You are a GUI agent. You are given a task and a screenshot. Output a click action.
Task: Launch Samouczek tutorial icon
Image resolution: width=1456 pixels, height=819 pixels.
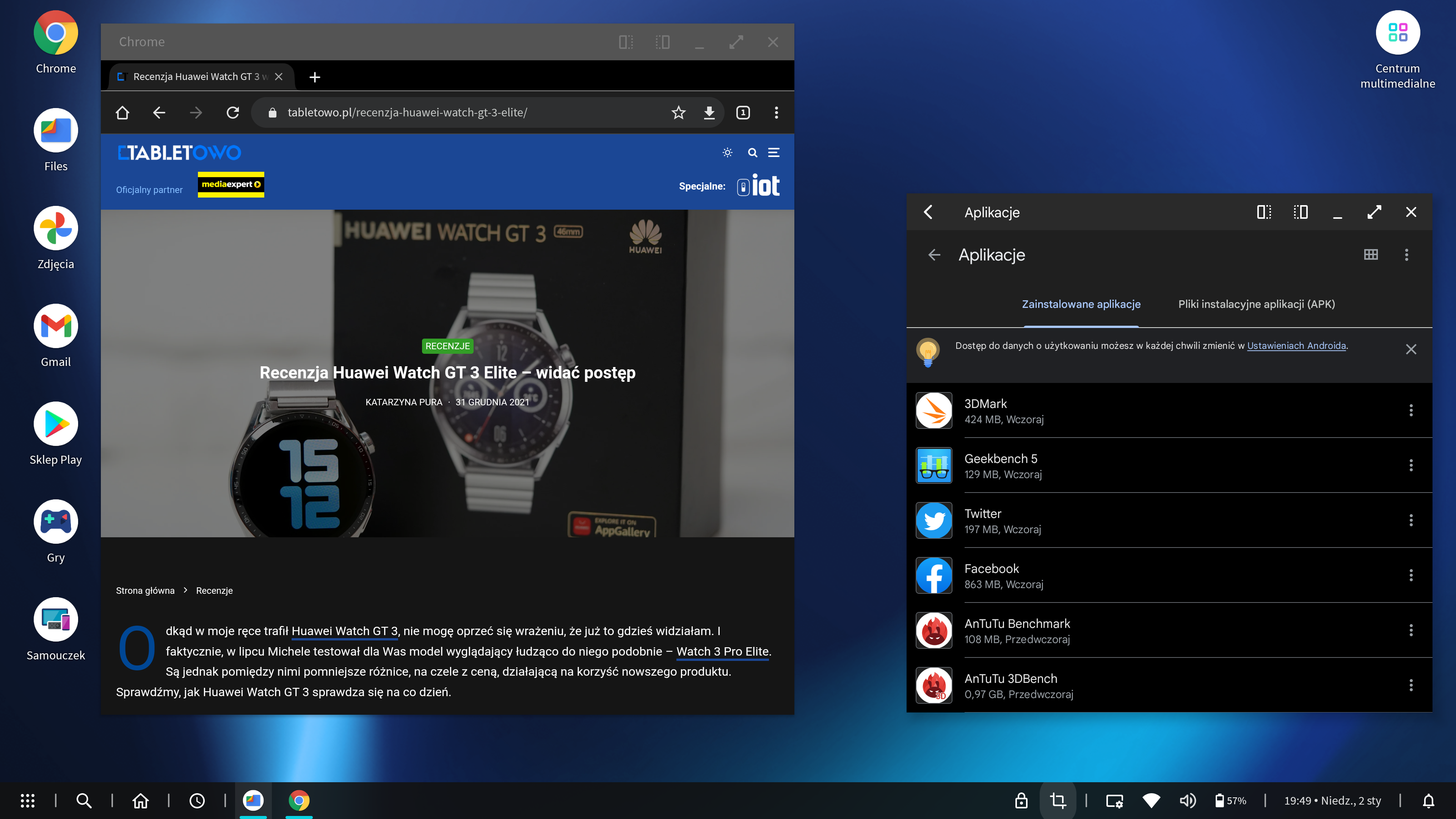pos(55,620)
